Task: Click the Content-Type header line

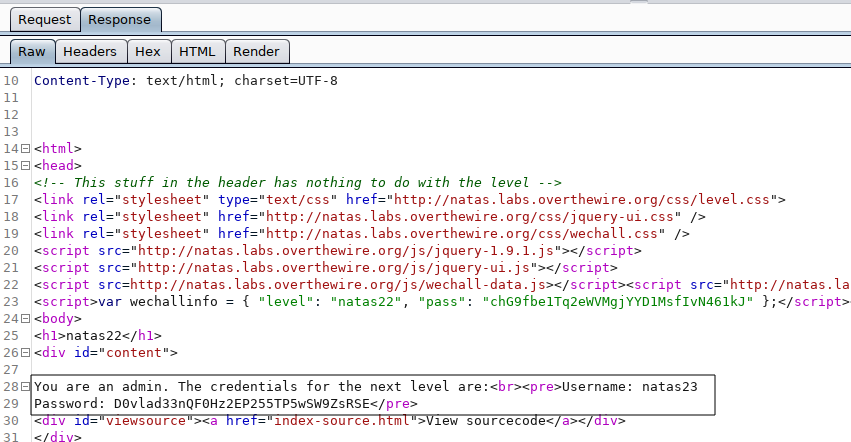Action: (186, 81)
